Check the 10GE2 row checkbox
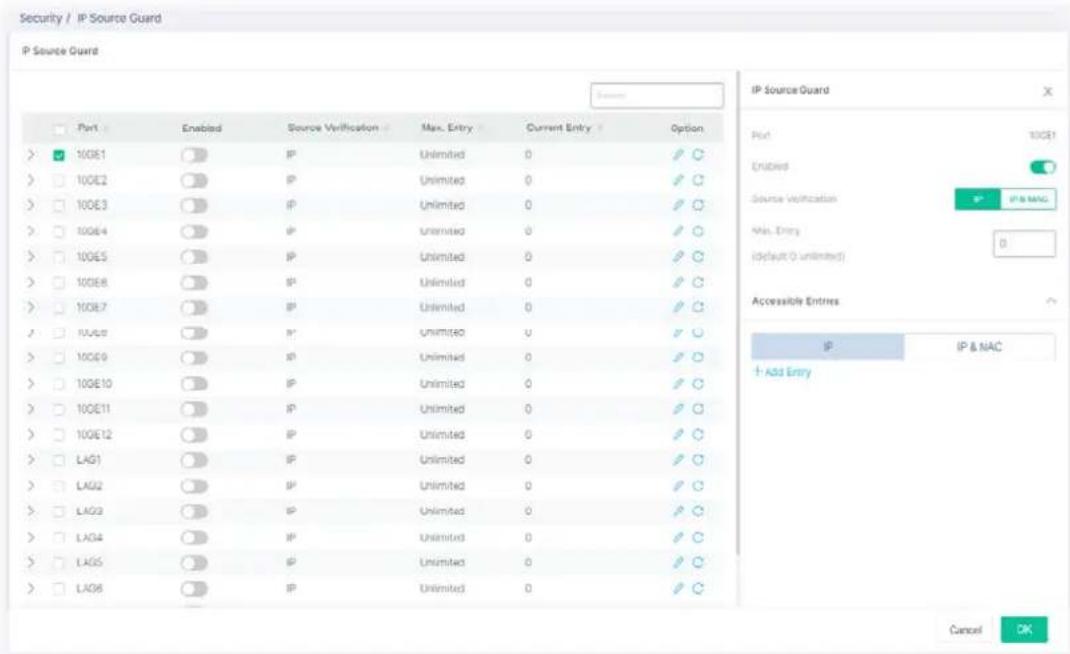This screenshot has width=1070, height=654. (x=59, y=181)
